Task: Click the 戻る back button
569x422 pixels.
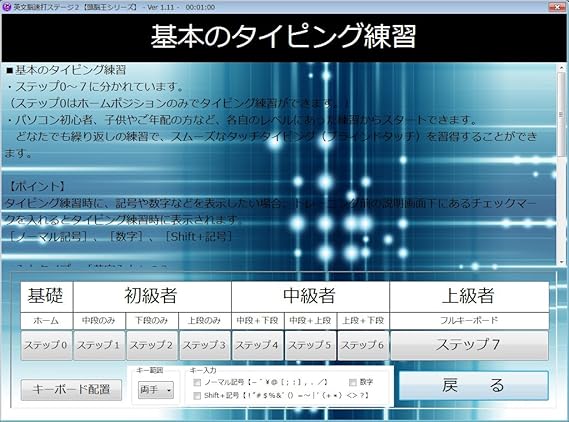Action: click(473, 385)
